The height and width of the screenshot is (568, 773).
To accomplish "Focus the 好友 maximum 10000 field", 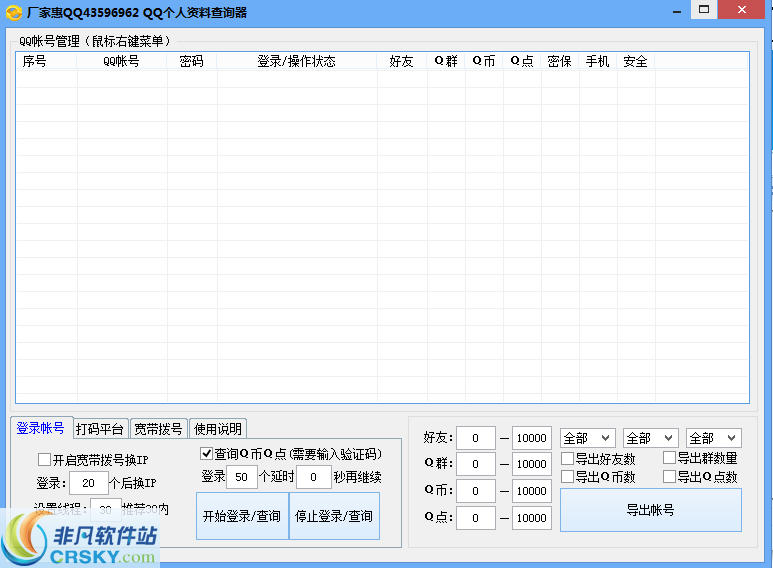I will (531, 438).
